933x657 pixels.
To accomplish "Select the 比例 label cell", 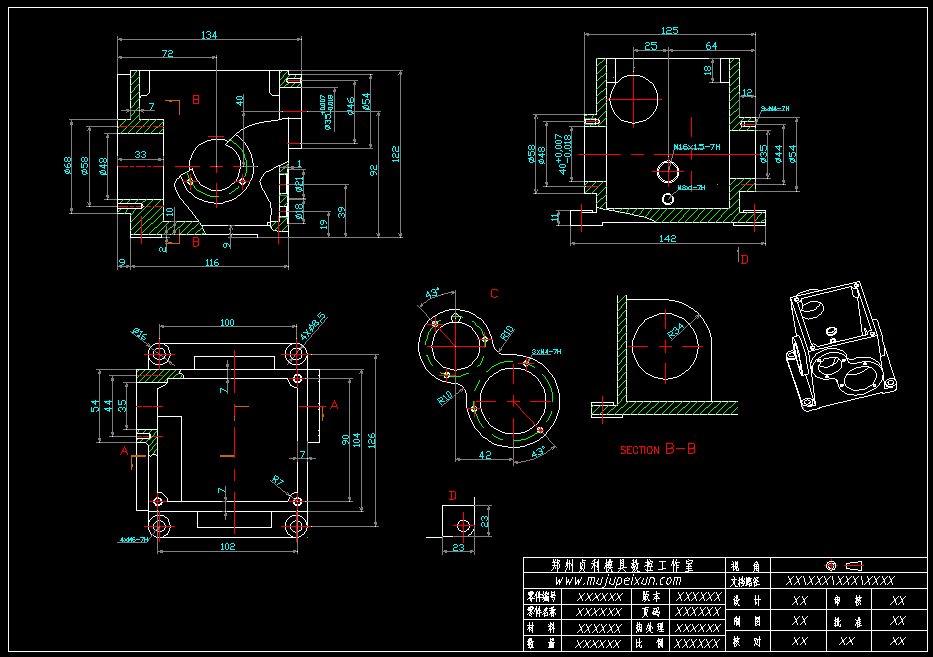I will coord(650,643).
